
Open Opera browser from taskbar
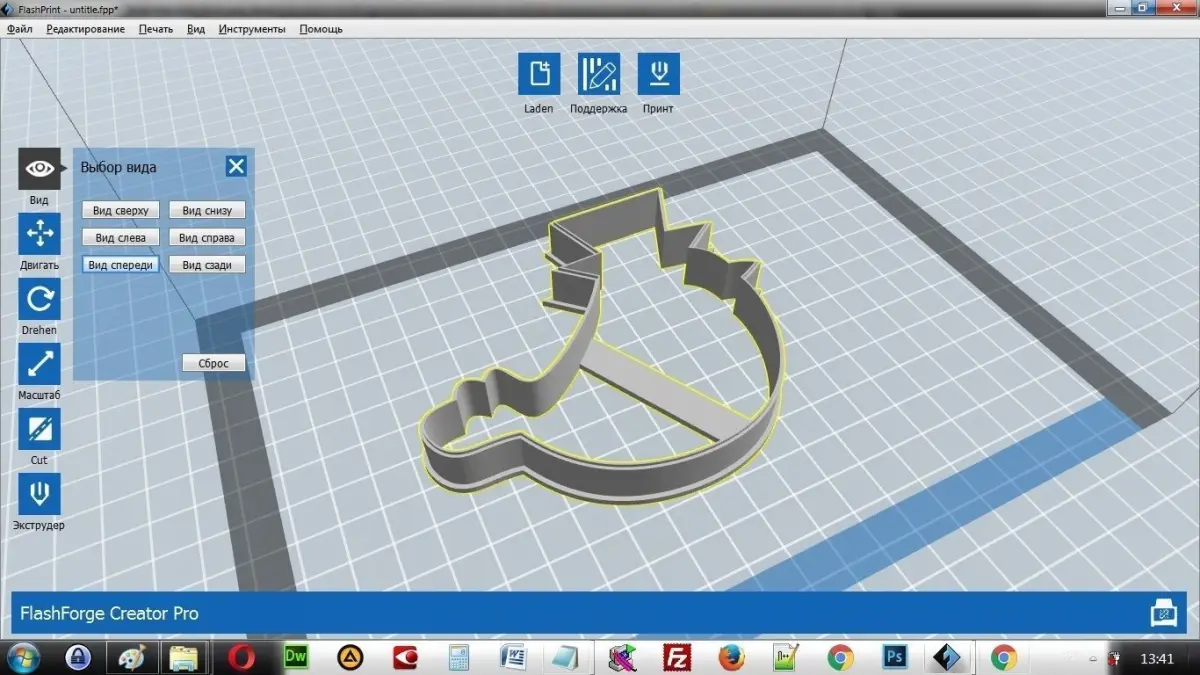click(x=241, y=657)
